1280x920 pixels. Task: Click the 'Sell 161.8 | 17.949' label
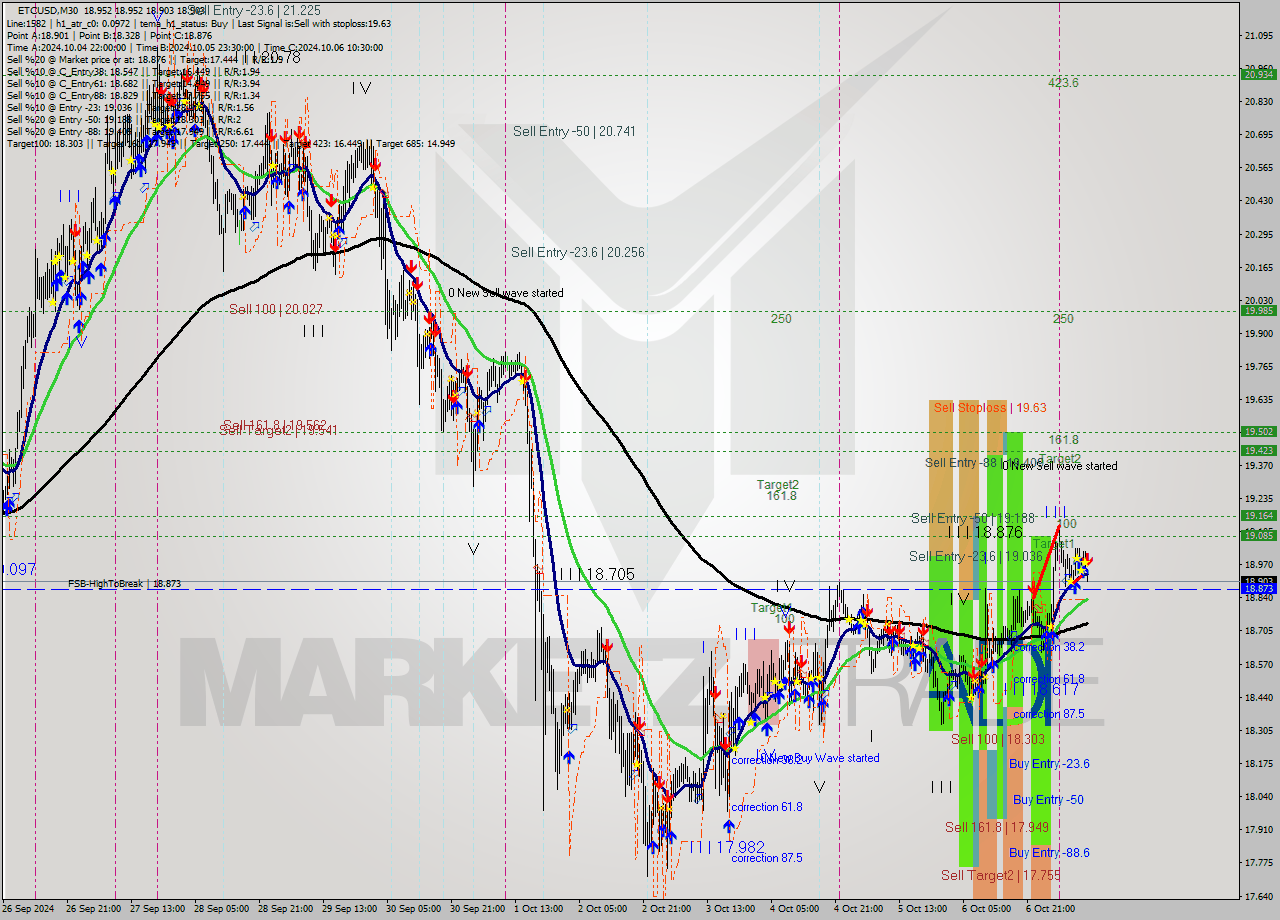click(997, 827)
